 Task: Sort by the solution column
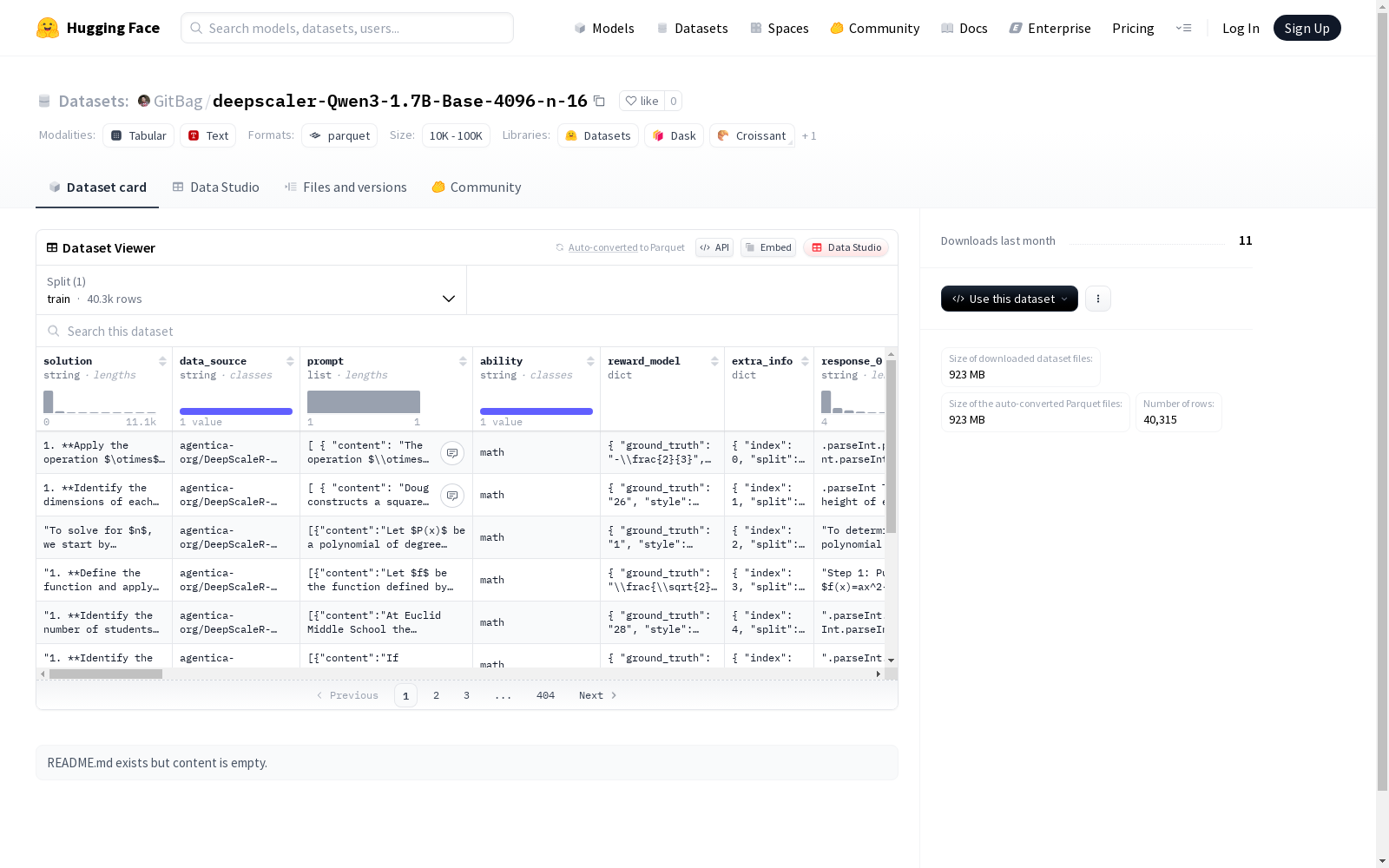(x=162, y=361)
